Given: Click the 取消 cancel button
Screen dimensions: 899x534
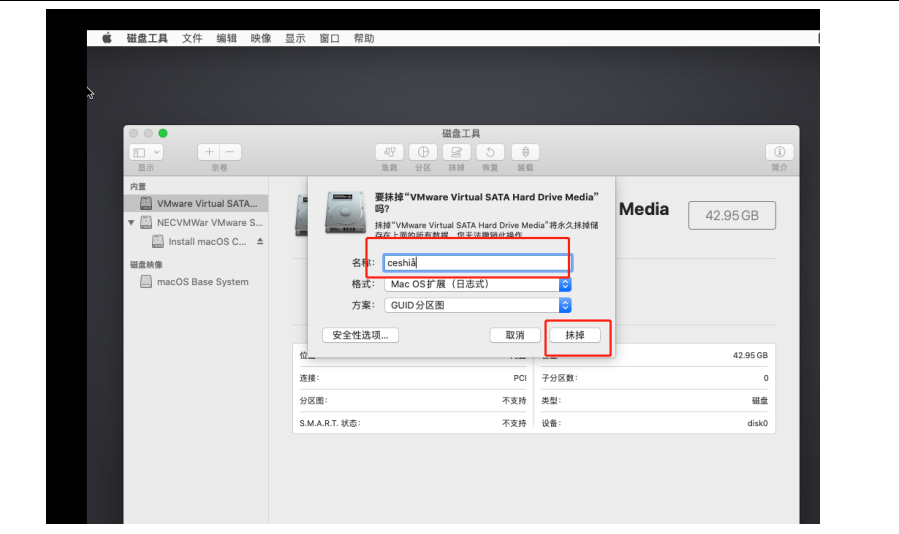Looking at the screenshot, I should tap(515, 335).
